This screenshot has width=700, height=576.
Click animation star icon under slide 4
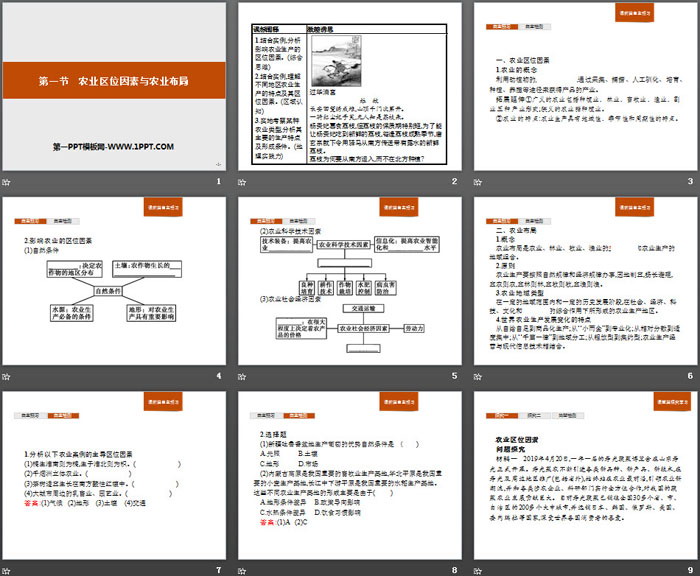point(6,377)
